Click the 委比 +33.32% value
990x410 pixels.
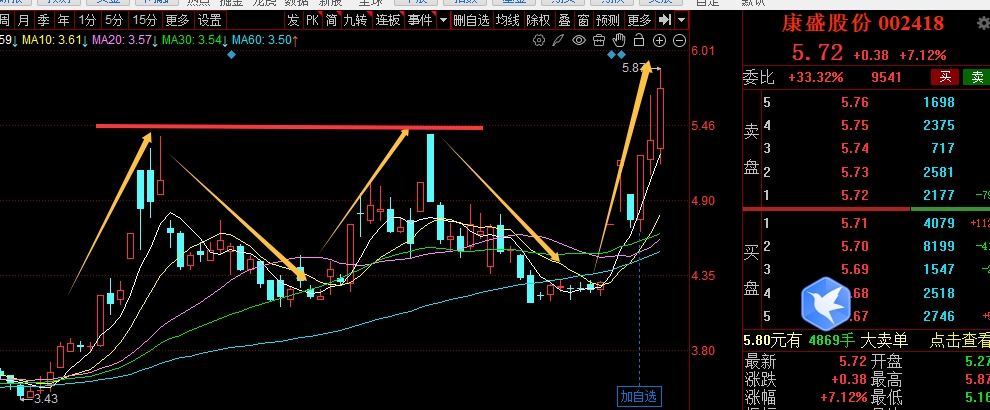coord(816,78)
